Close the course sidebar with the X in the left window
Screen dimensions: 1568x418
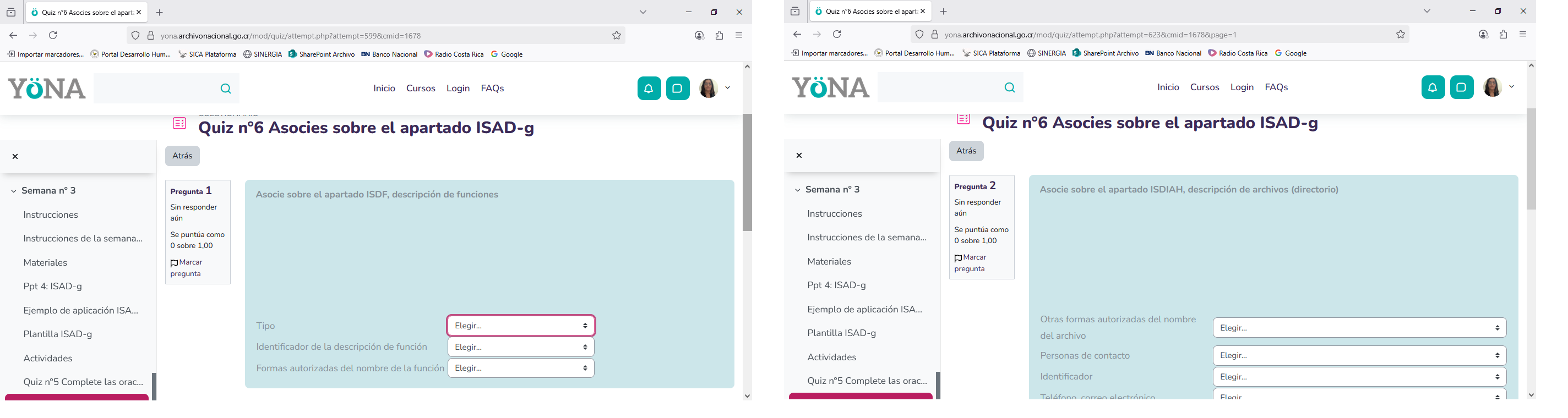pos(15,157)
